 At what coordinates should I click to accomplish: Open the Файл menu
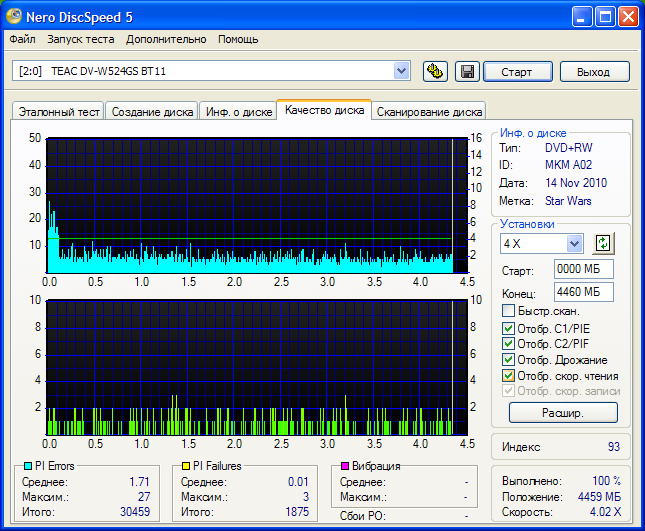pos(22,39)
